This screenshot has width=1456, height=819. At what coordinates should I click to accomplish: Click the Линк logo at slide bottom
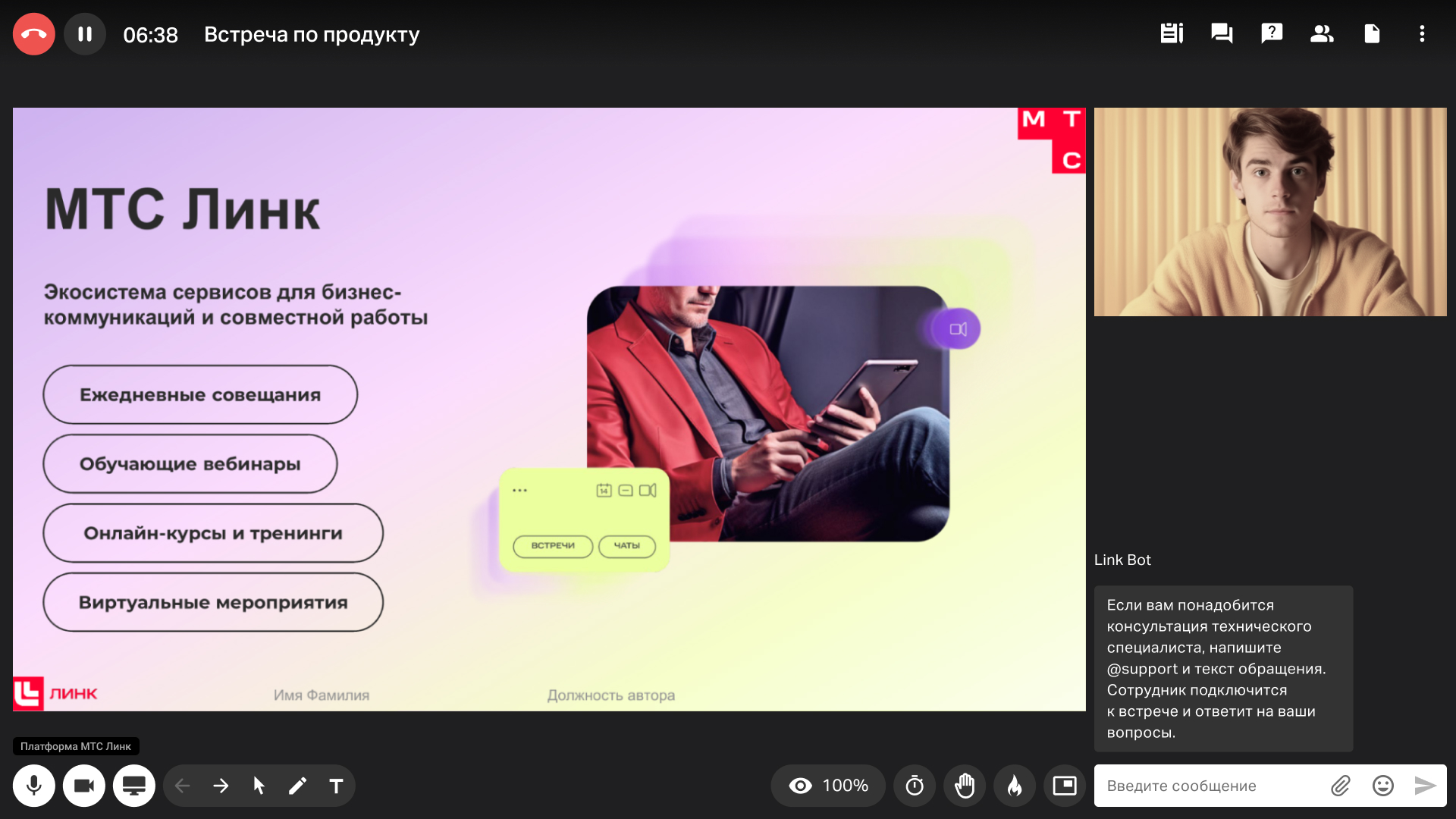pyautogui.click(x=56, y=693)
